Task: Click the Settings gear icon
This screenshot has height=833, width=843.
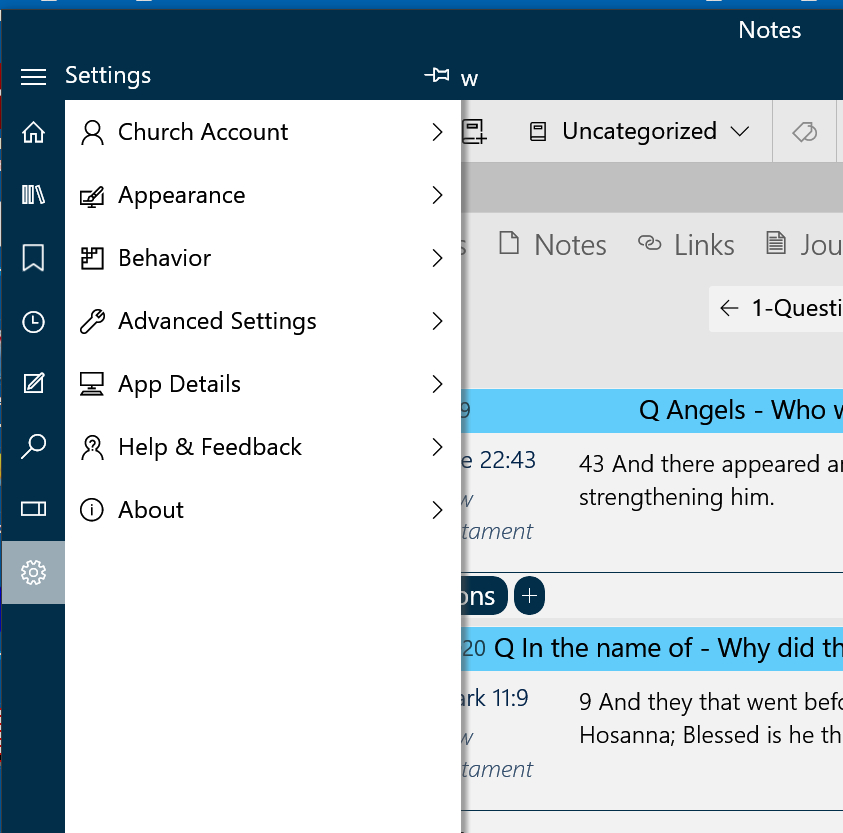Action: point(33,572)
